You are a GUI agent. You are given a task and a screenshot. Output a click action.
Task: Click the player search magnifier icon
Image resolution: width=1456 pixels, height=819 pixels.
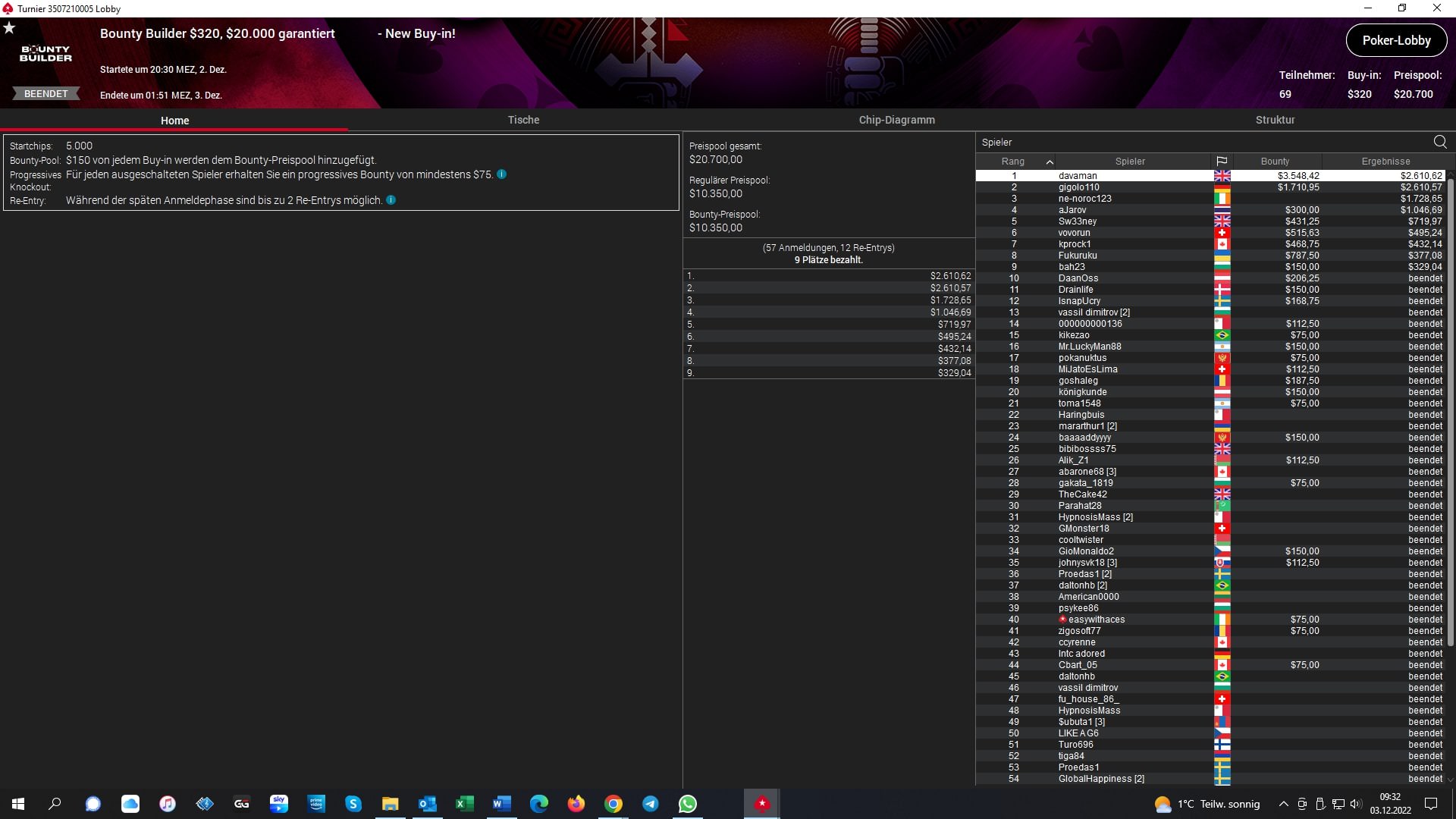tap(1439, 142)
